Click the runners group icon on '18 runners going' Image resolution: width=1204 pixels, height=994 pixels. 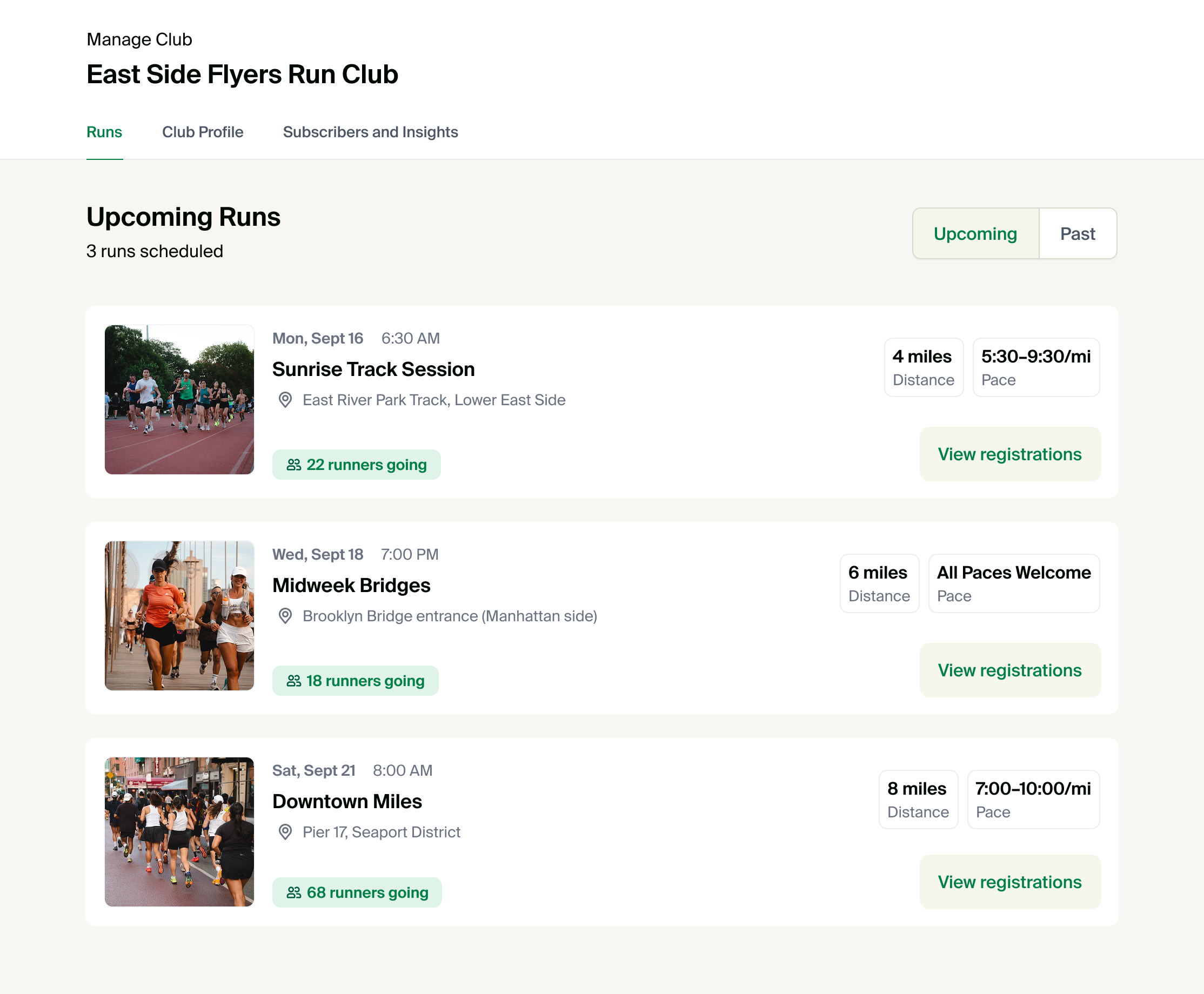pos(295,680)
